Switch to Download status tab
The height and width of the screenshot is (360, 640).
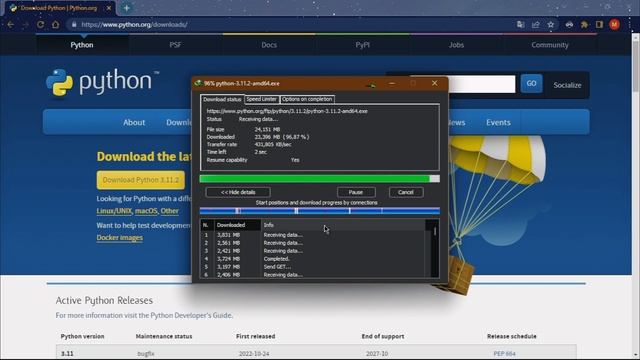[222, 99]
